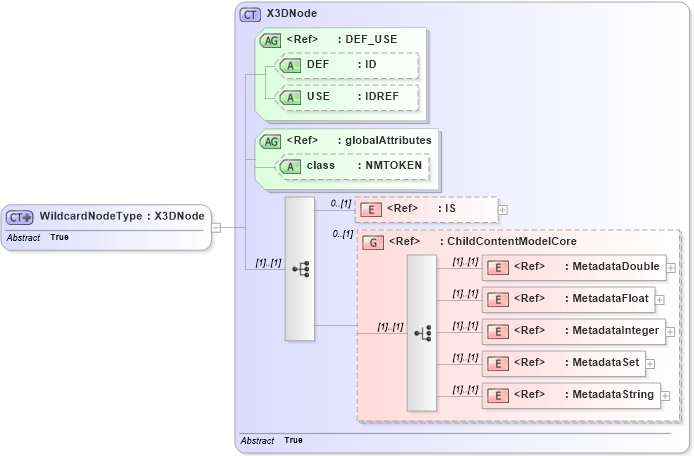Click Abstract True at X3DNode bottom

pos(271,441)
